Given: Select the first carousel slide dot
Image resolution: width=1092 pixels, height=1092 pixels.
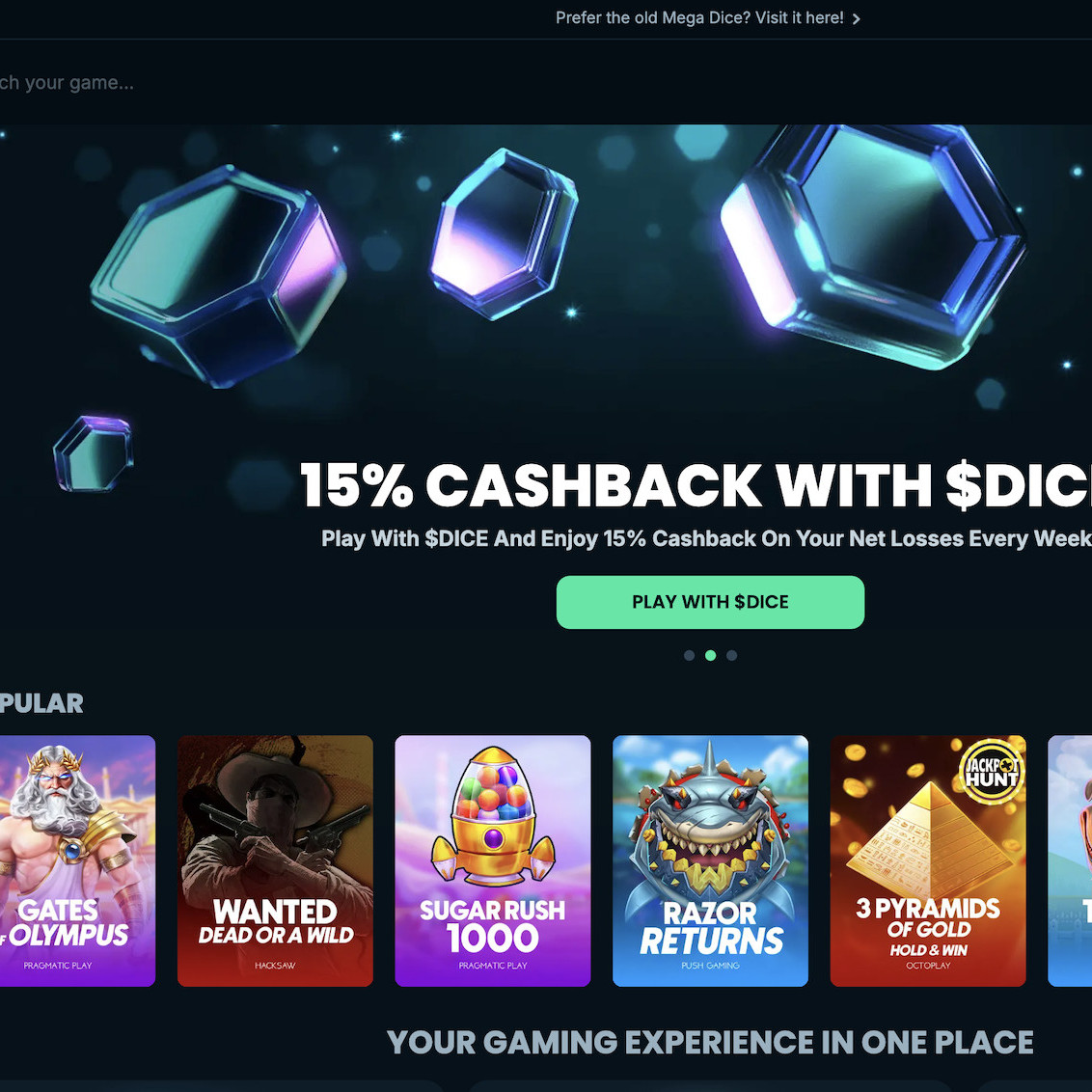Looking at the screenshot, I should [690, 655].
